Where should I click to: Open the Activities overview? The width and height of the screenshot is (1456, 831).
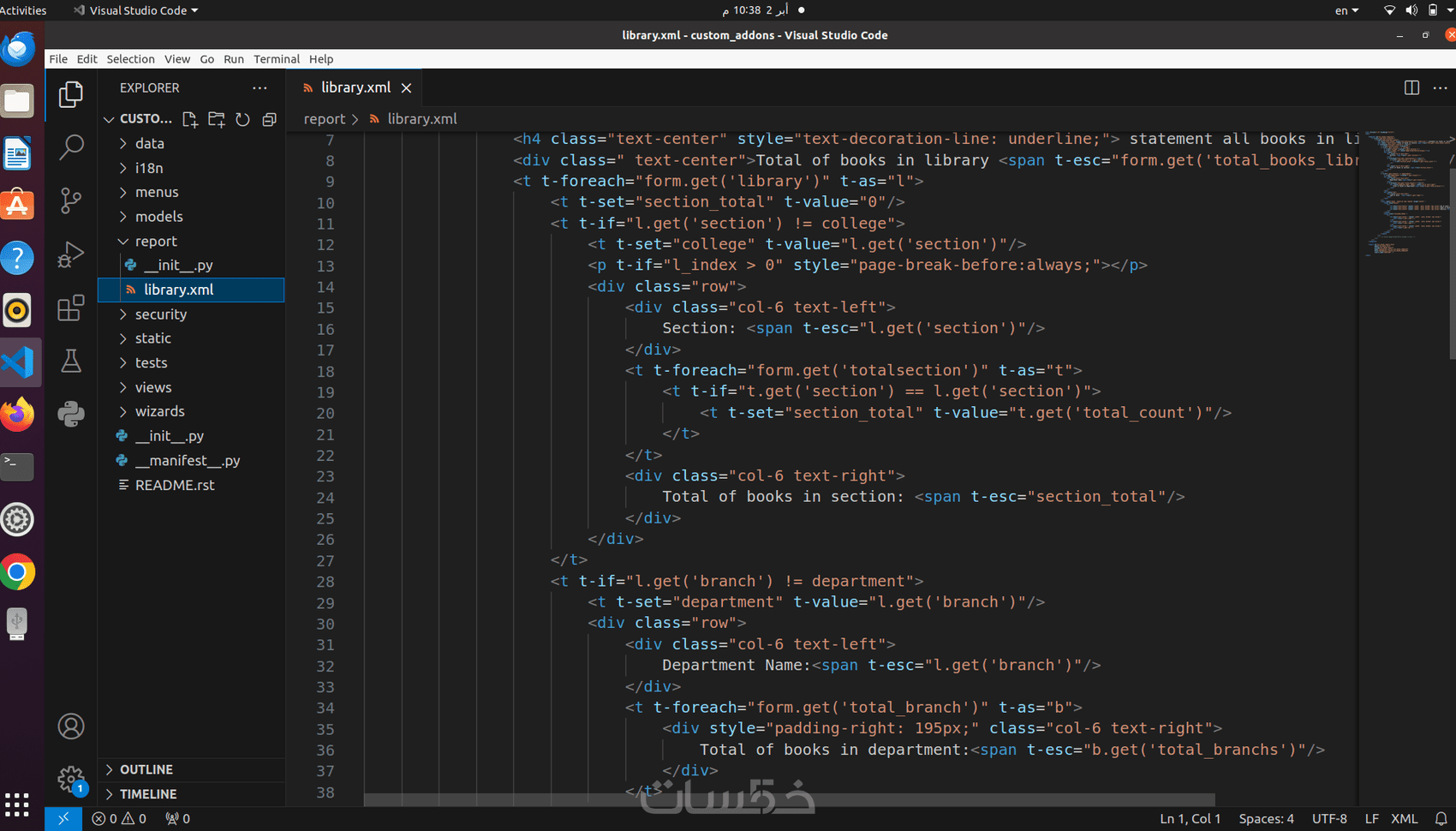[23, 10]
